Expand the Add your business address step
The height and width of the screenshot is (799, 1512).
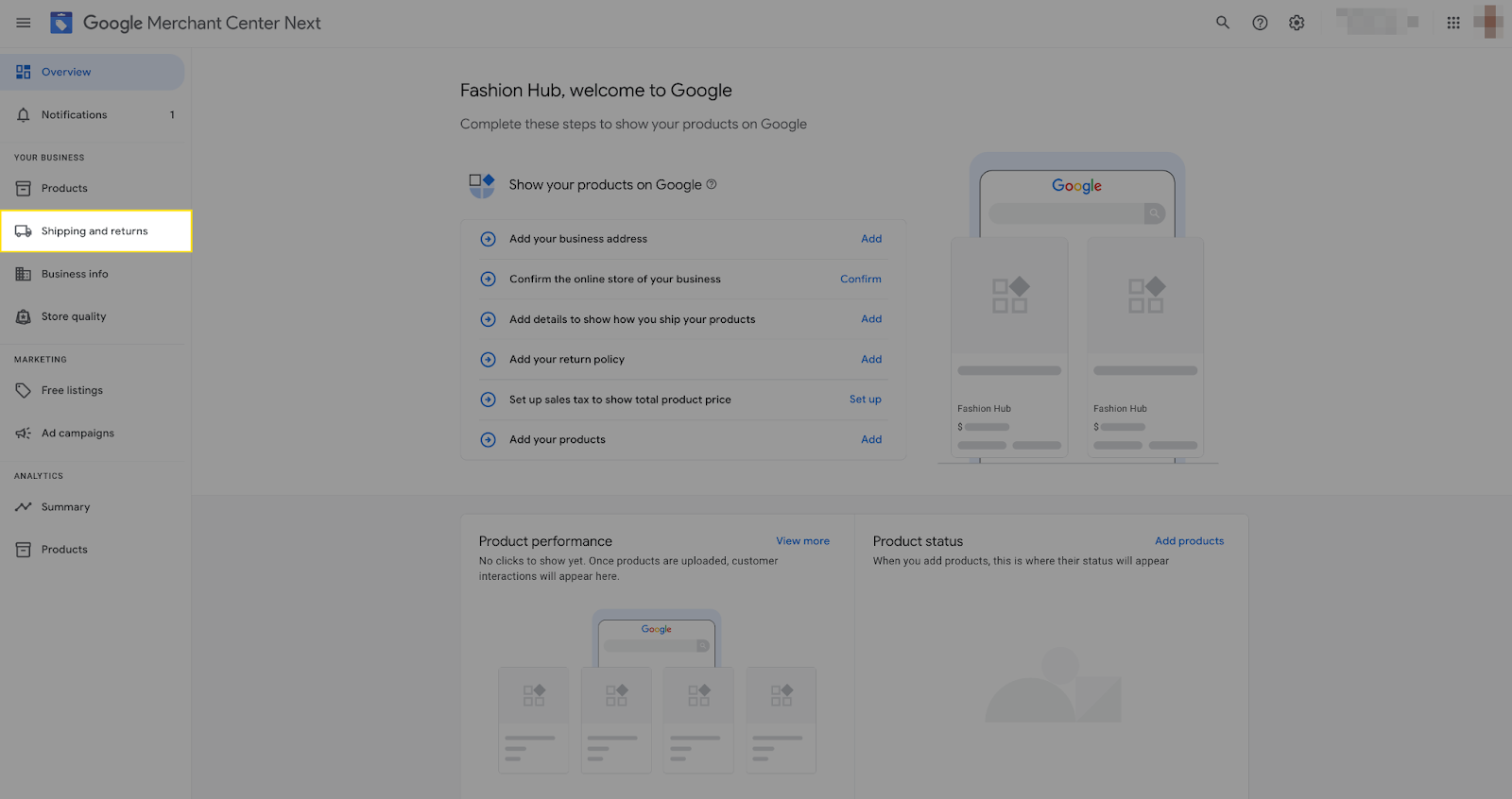coord(488,239)
